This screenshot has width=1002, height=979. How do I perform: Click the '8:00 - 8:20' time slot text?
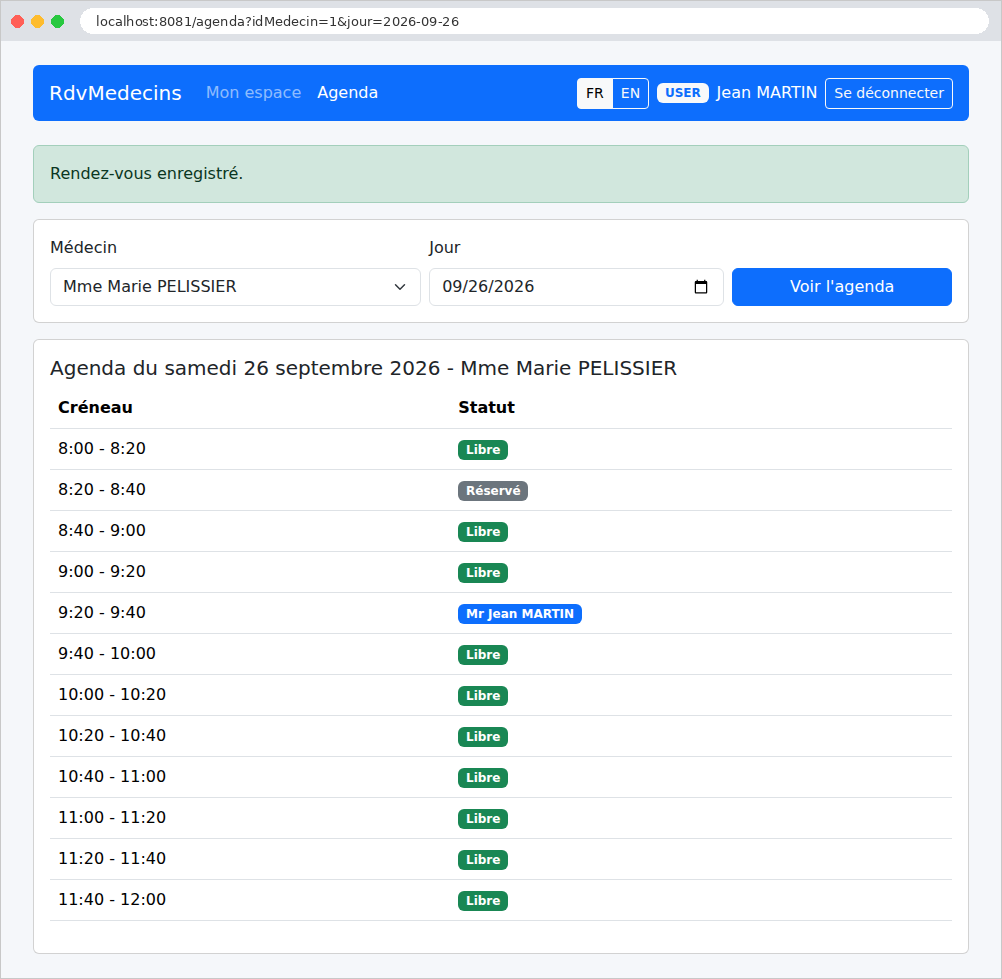pos(102,449)
